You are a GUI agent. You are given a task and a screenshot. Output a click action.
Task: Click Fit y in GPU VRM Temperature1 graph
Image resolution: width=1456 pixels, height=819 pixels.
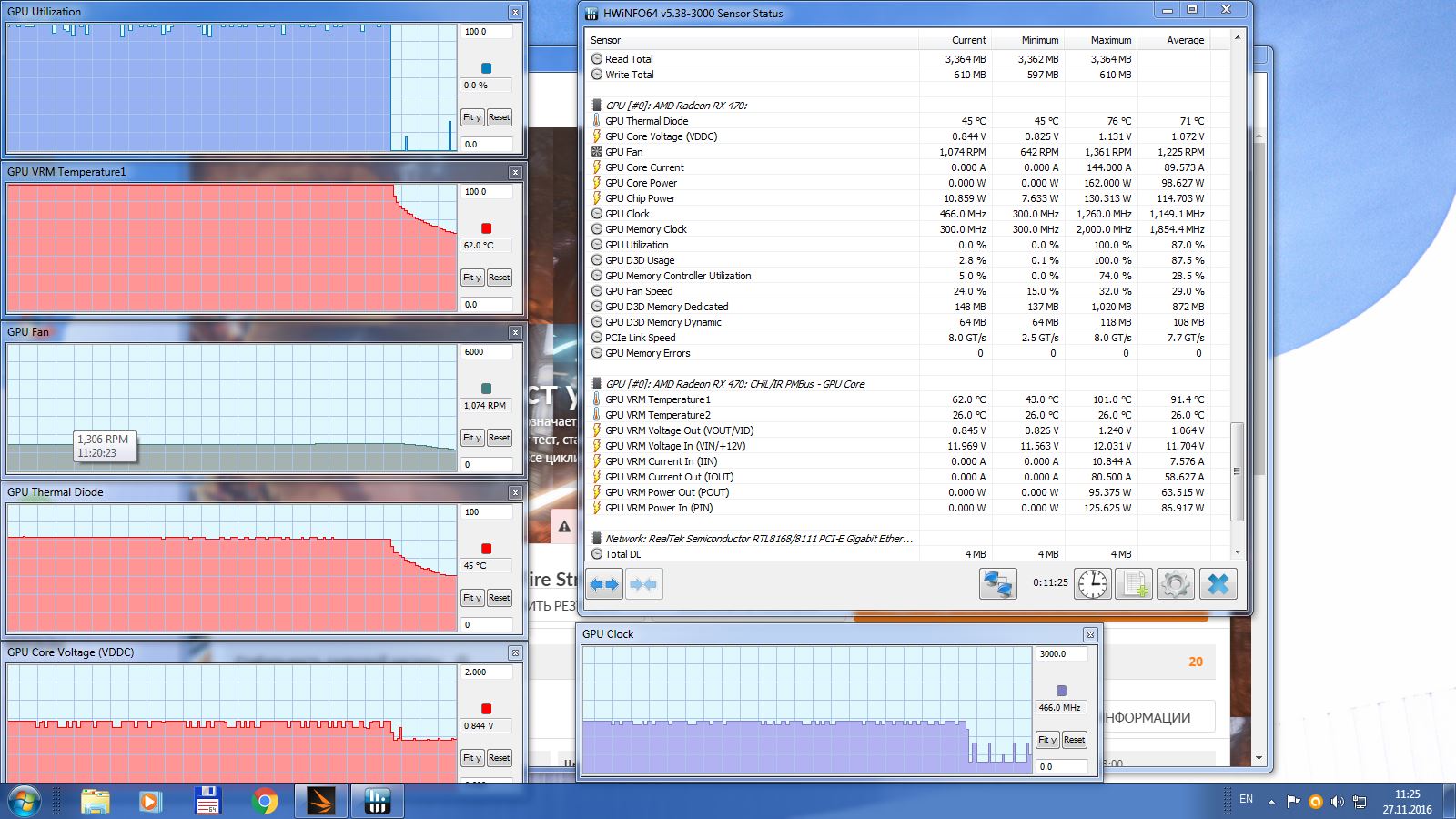[472, 278]
